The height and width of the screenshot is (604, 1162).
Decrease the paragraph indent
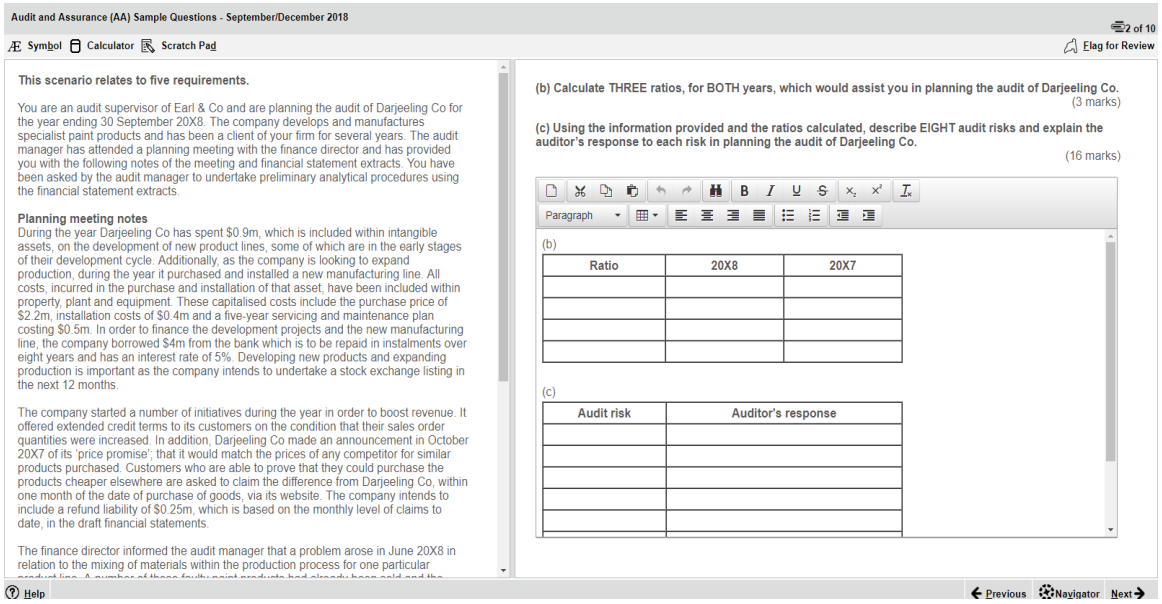pos(843,216)
